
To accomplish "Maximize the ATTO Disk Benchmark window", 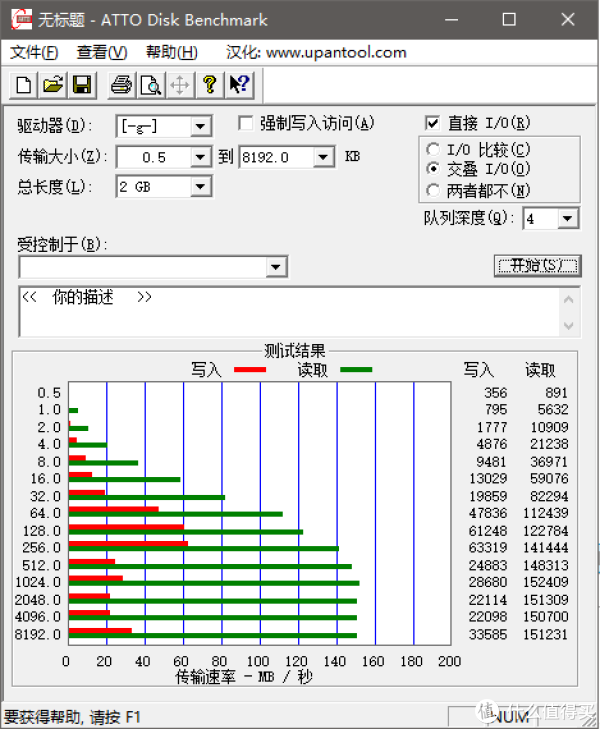I will point(509,20).
